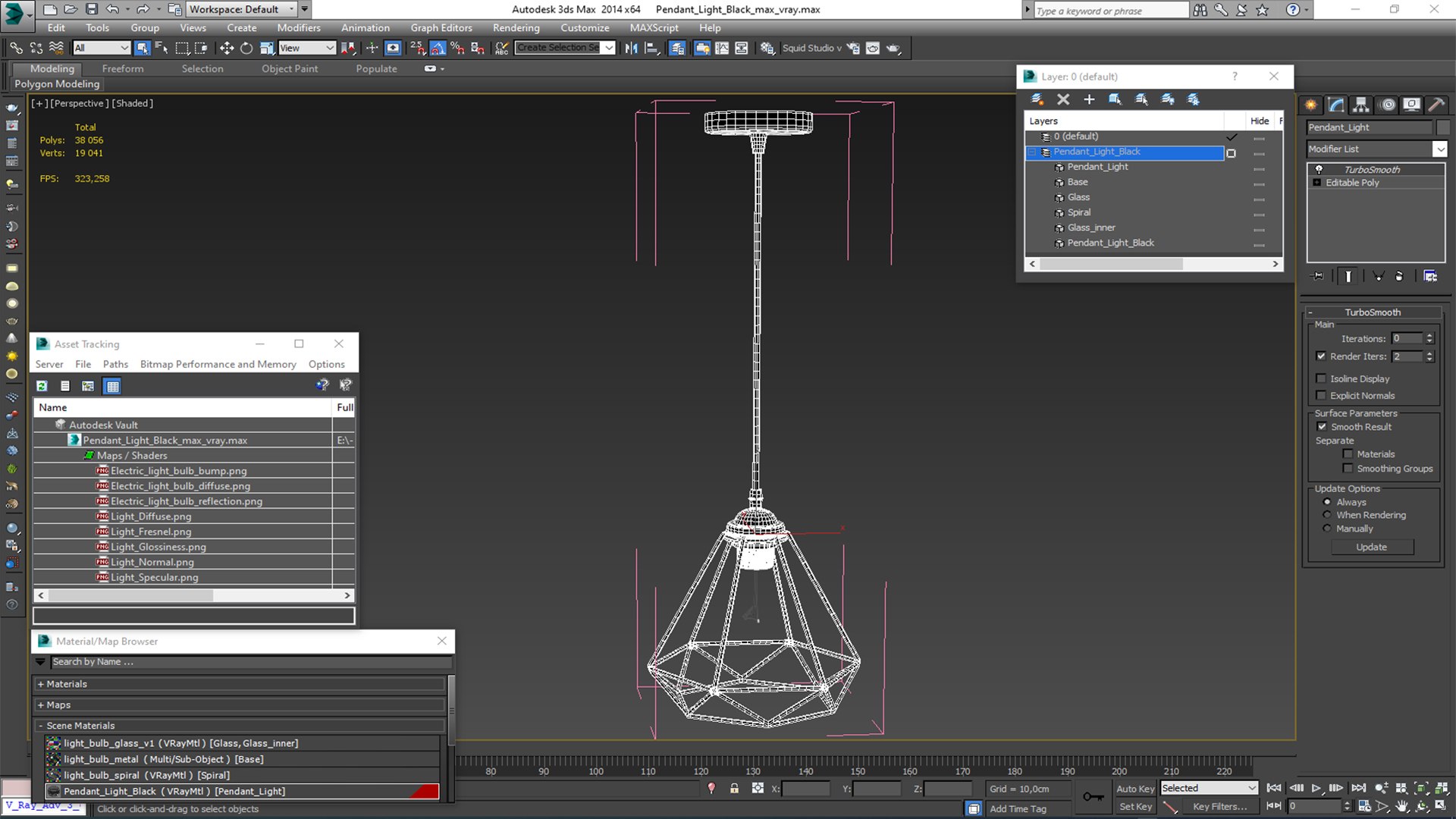
Task: Enable Isoline Display
Action: pyautogui.click(x=1321, y=378)
